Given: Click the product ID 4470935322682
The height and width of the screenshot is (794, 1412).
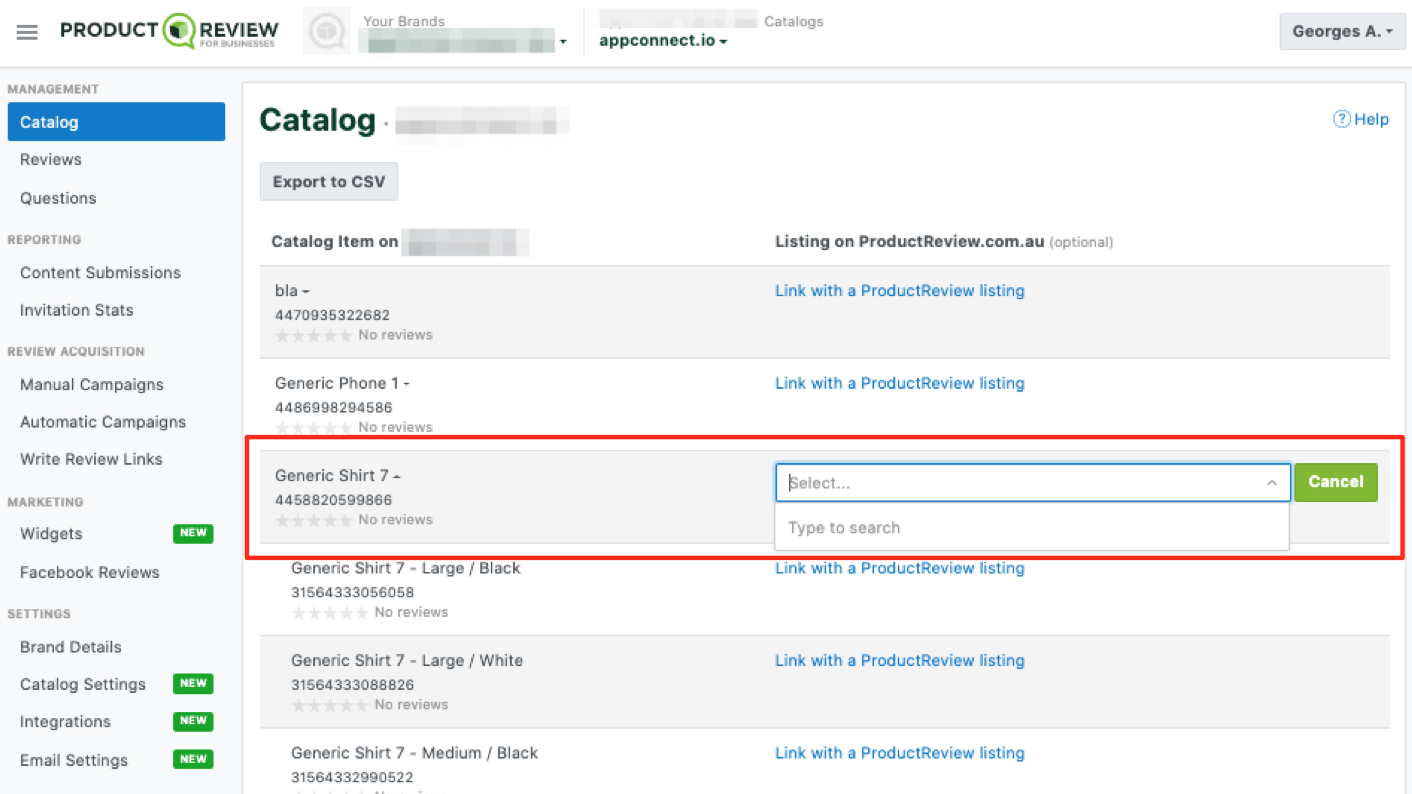Looking at the screenshot, I should tap(333, 315).
